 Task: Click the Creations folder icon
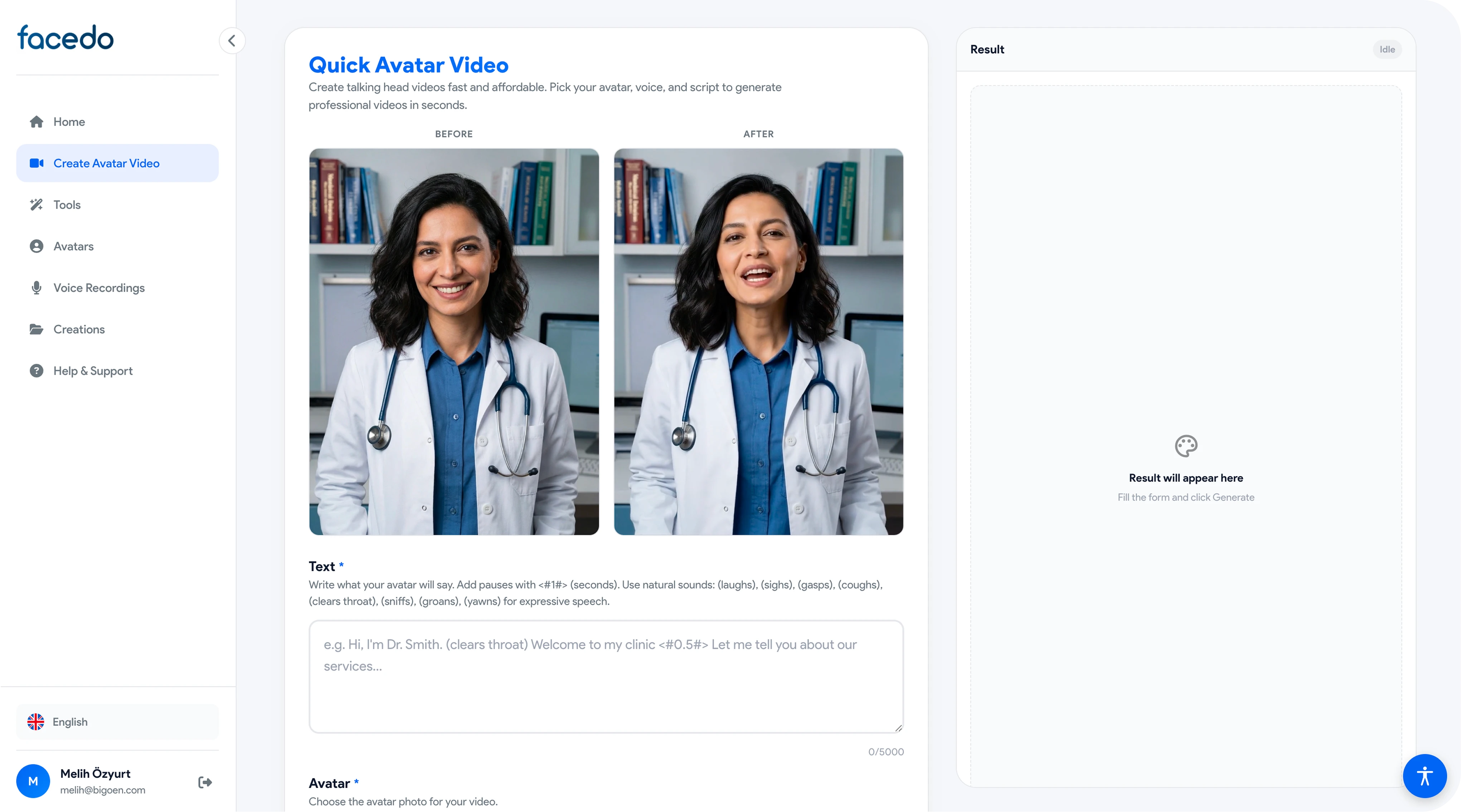click(x=36, y=329)
